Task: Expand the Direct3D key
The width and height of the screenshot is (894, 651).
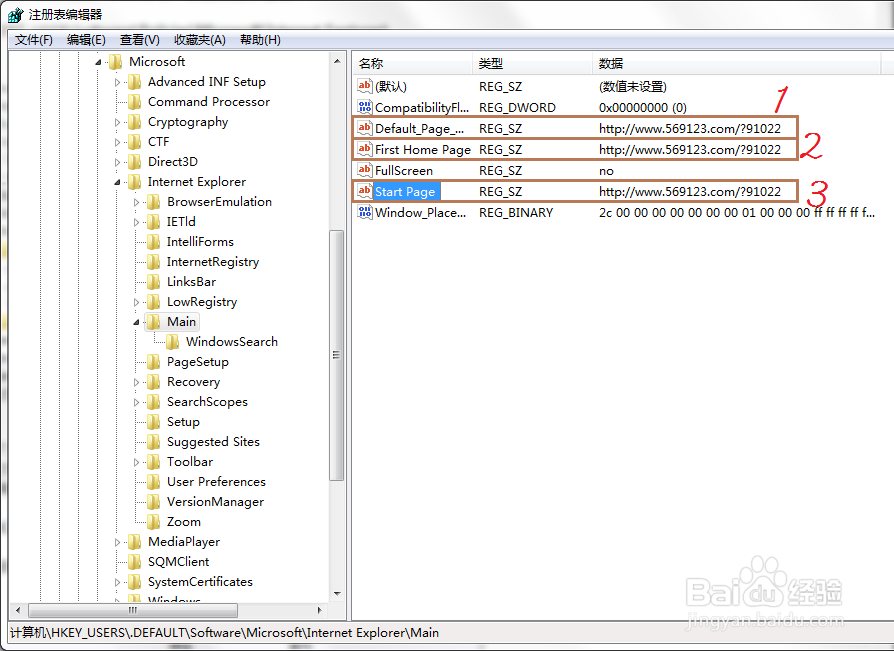Action: (117, 162)
